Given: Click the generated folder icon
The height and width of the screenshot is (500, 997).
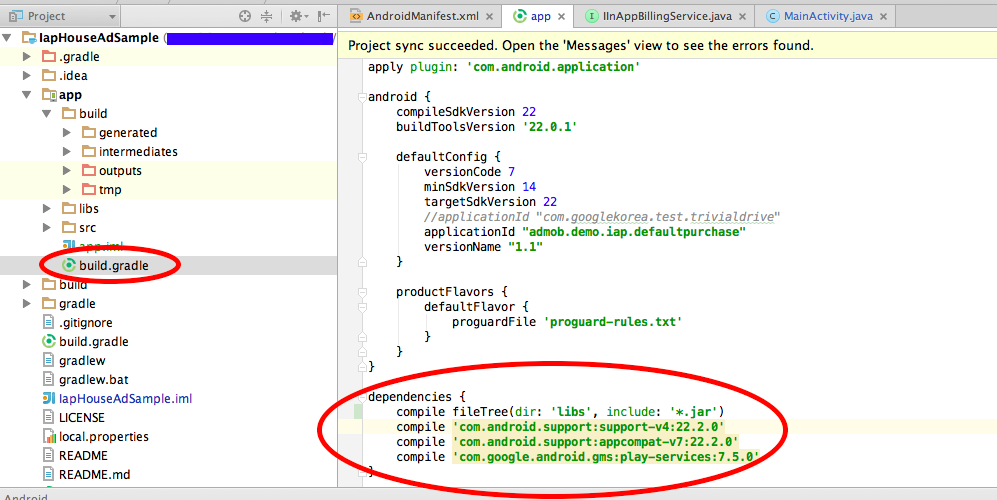Looking at the screenshot, I should (89, 132).
